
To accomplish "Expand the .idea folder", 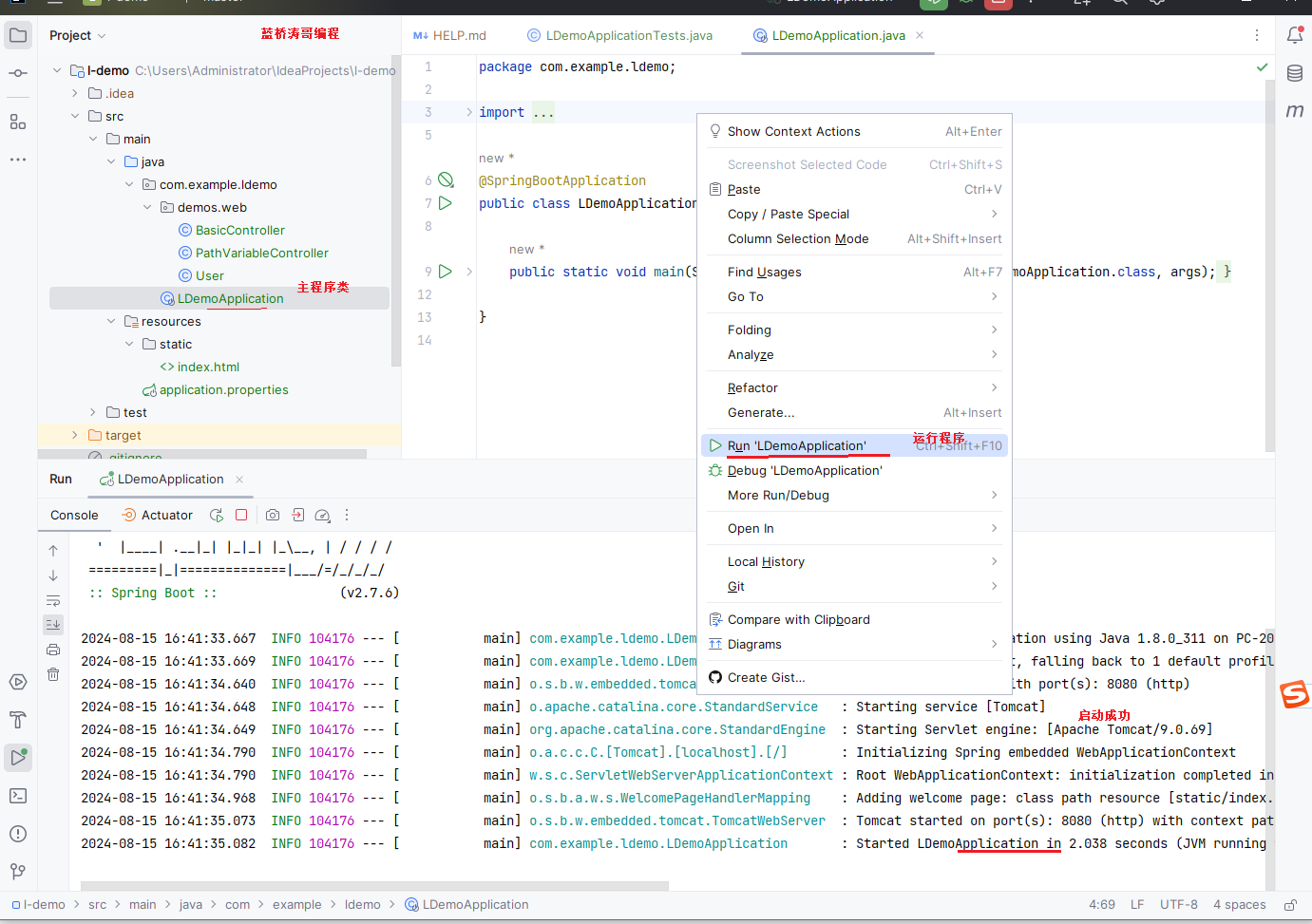I will click(x=75, y=93).
